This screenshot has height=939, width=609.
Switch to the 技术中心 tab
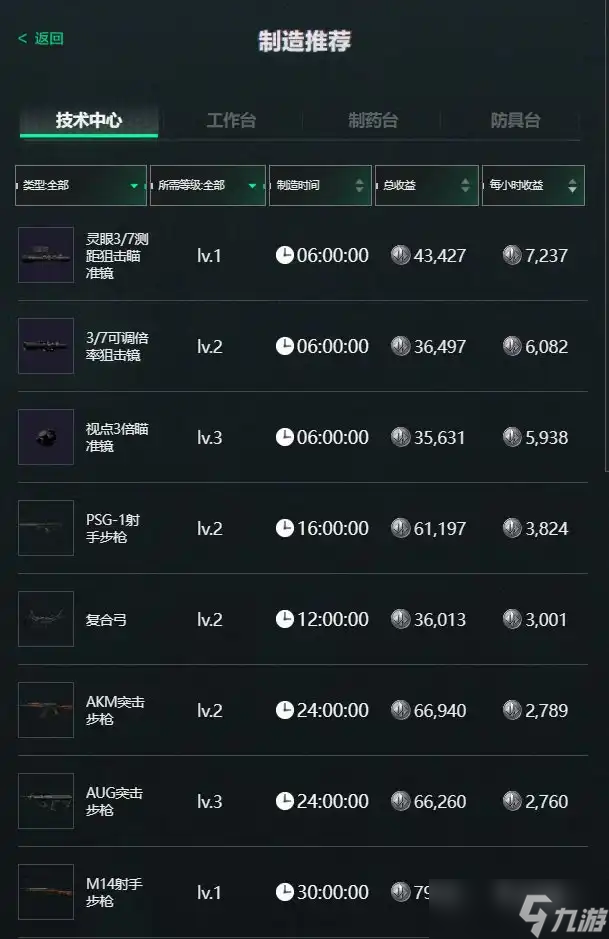click(x=89, y=121)
